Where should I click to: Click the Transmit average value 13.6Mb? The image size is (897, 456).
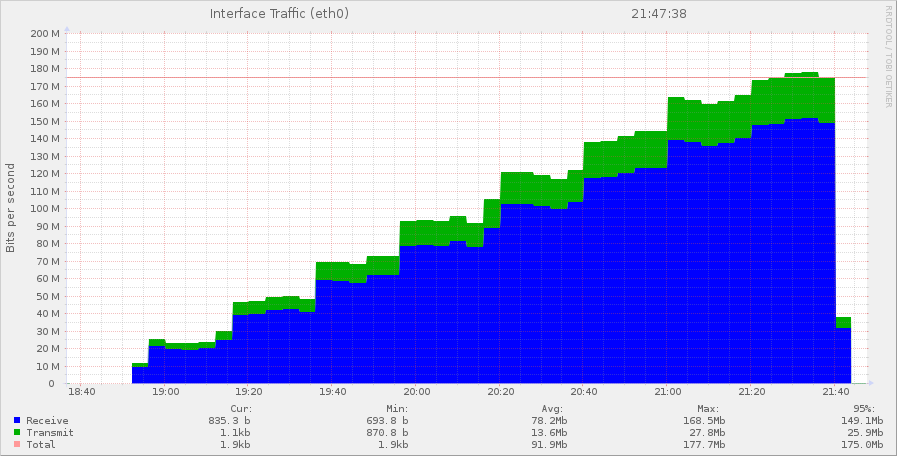(549, 433)
